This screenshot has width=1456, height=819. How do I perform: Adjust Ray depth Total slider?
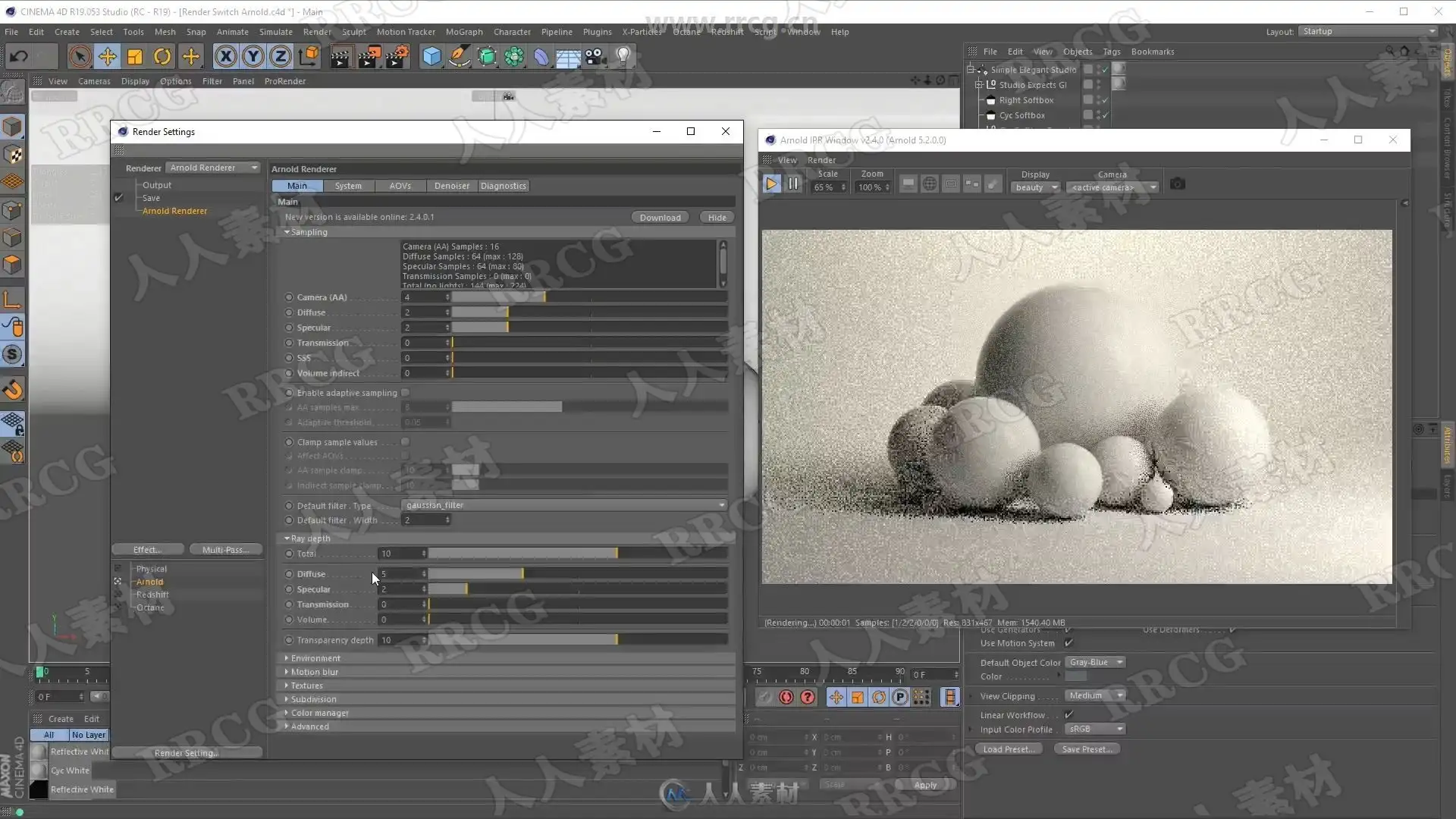578,554
